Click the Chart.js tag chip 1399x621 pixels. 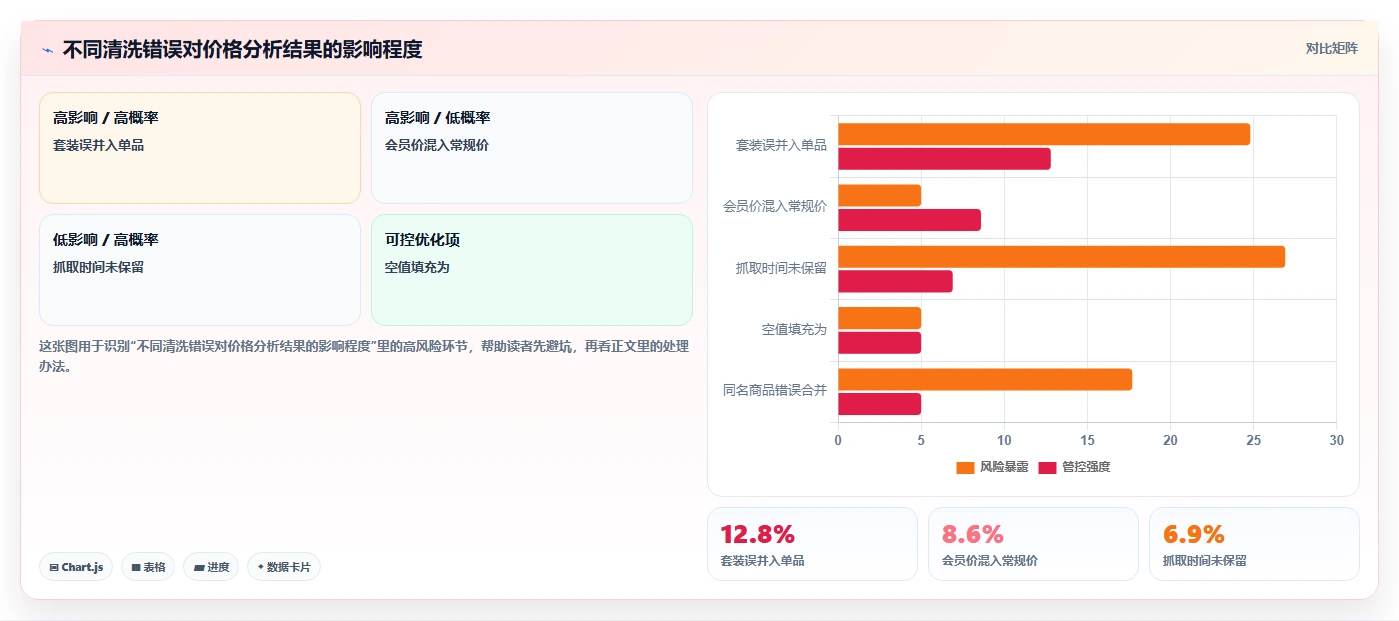[x=76, y=567]
